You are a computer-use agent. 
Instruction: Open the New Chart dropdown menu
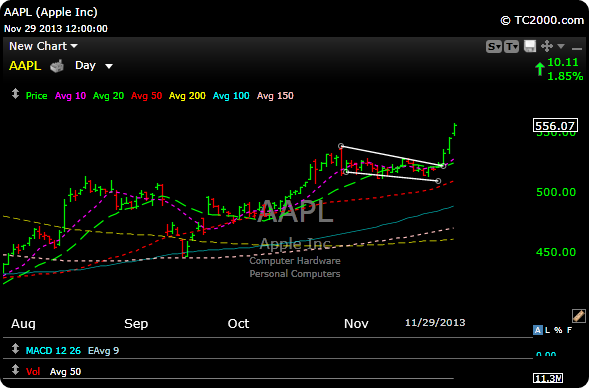coord(43,46)
